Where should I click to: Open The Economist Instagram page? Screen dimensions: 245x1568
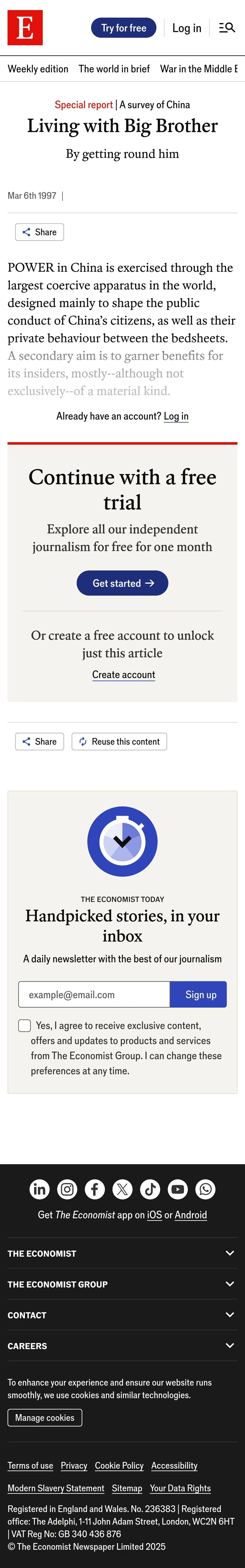67,1189
